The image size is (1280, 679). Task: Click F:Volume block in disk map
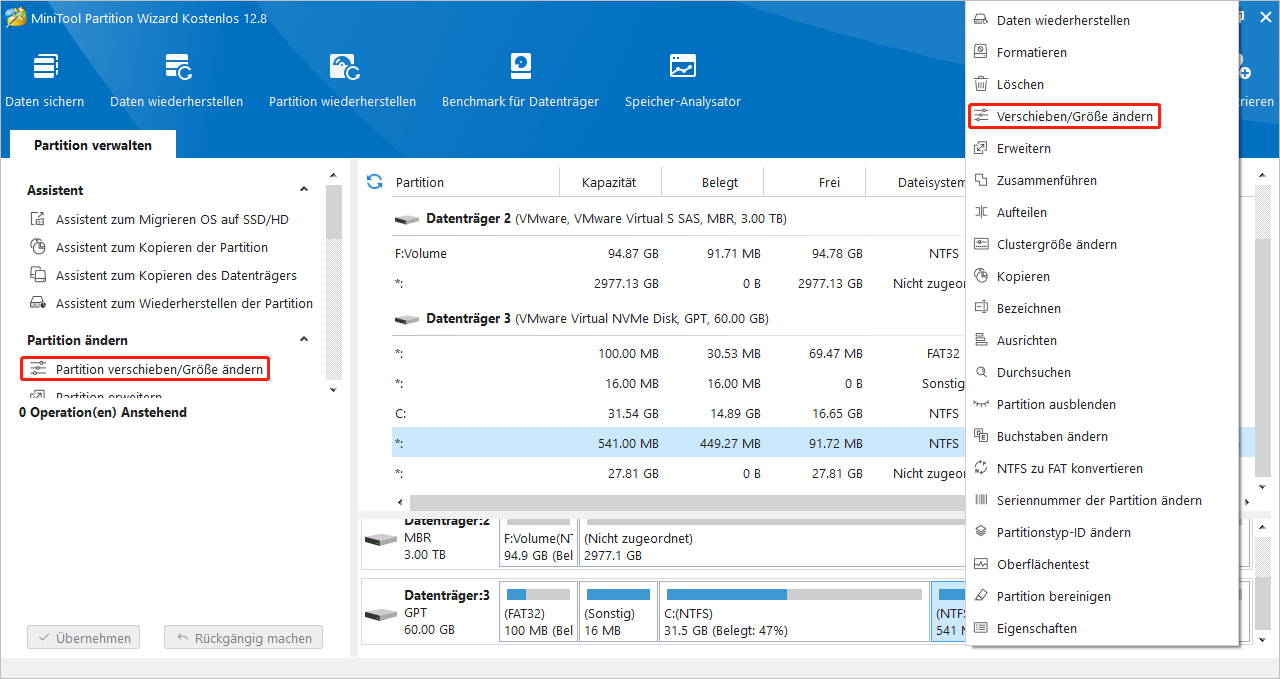tap(538, 543)
